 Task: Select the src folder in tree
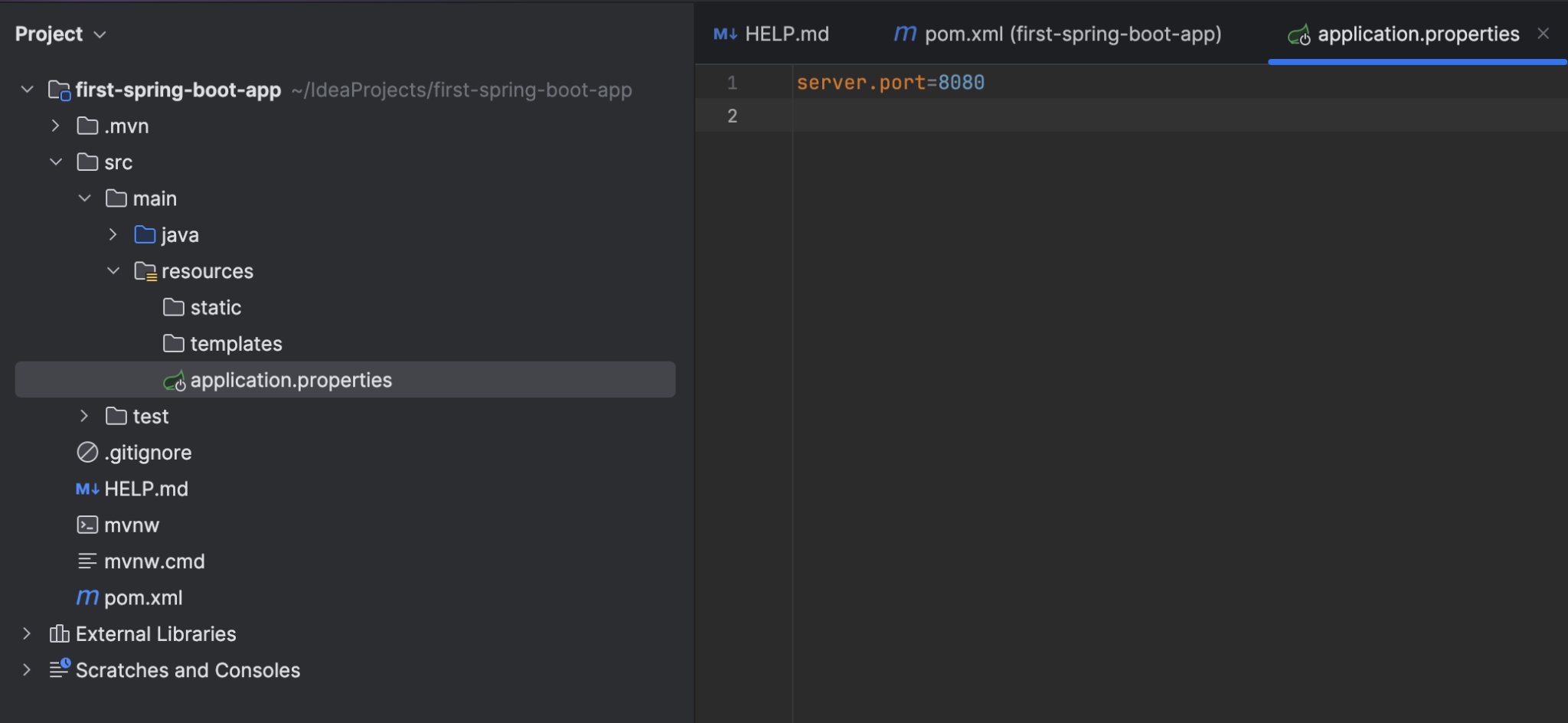tap(118, 162)
